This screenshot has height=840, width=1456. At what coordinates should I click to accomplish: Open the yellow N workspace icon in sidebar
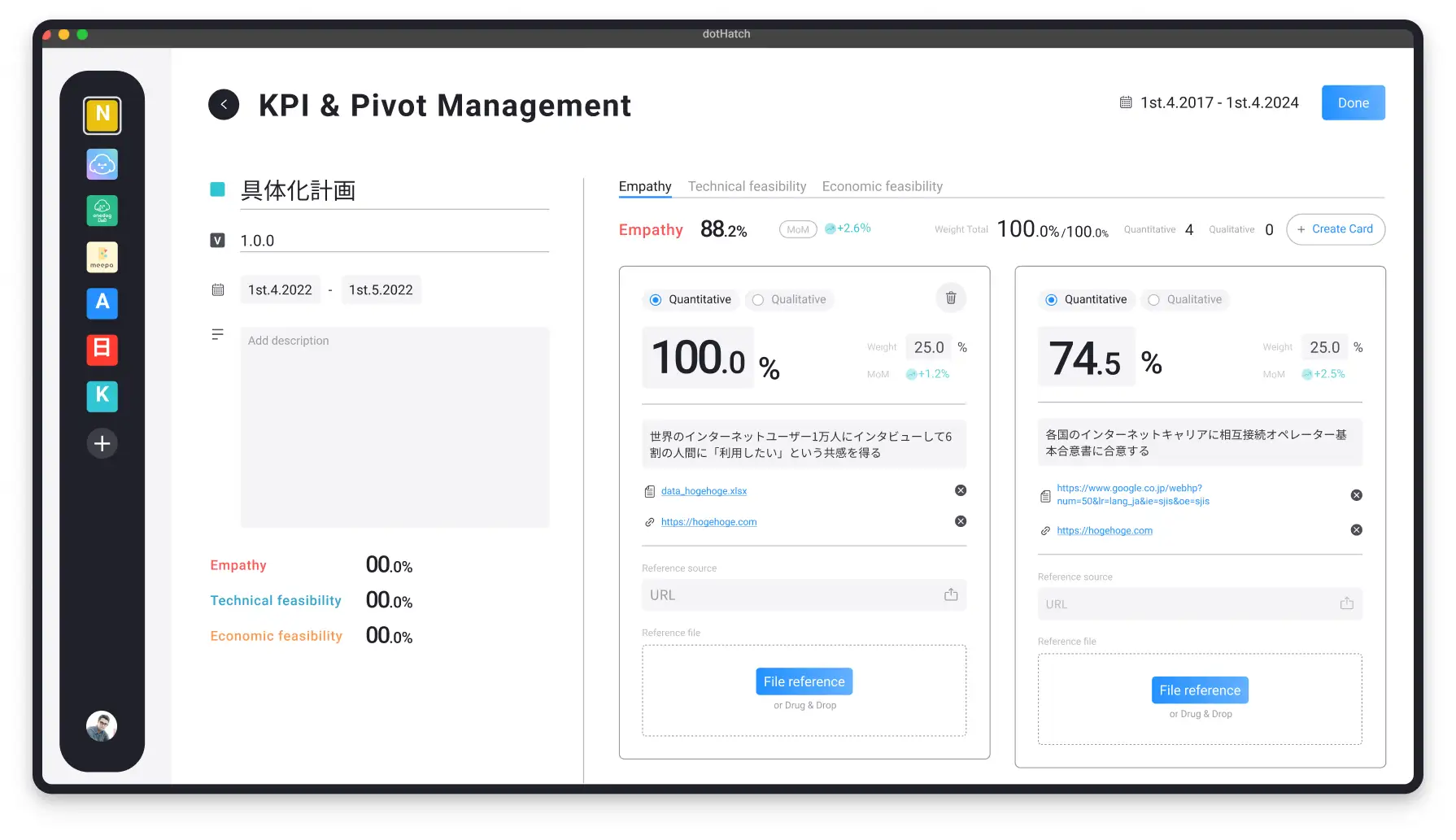[102, 115]
